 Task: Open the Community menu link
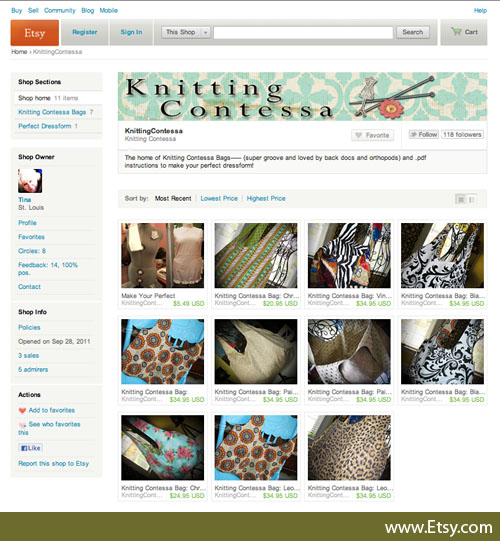click(x=60, y=10)
